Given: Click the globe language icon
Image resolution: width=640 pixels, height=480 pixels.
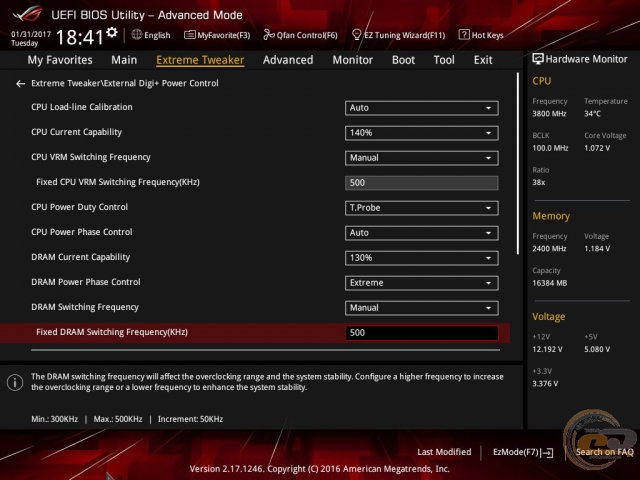Looking at the screenshot, I should tap(137, 35).
